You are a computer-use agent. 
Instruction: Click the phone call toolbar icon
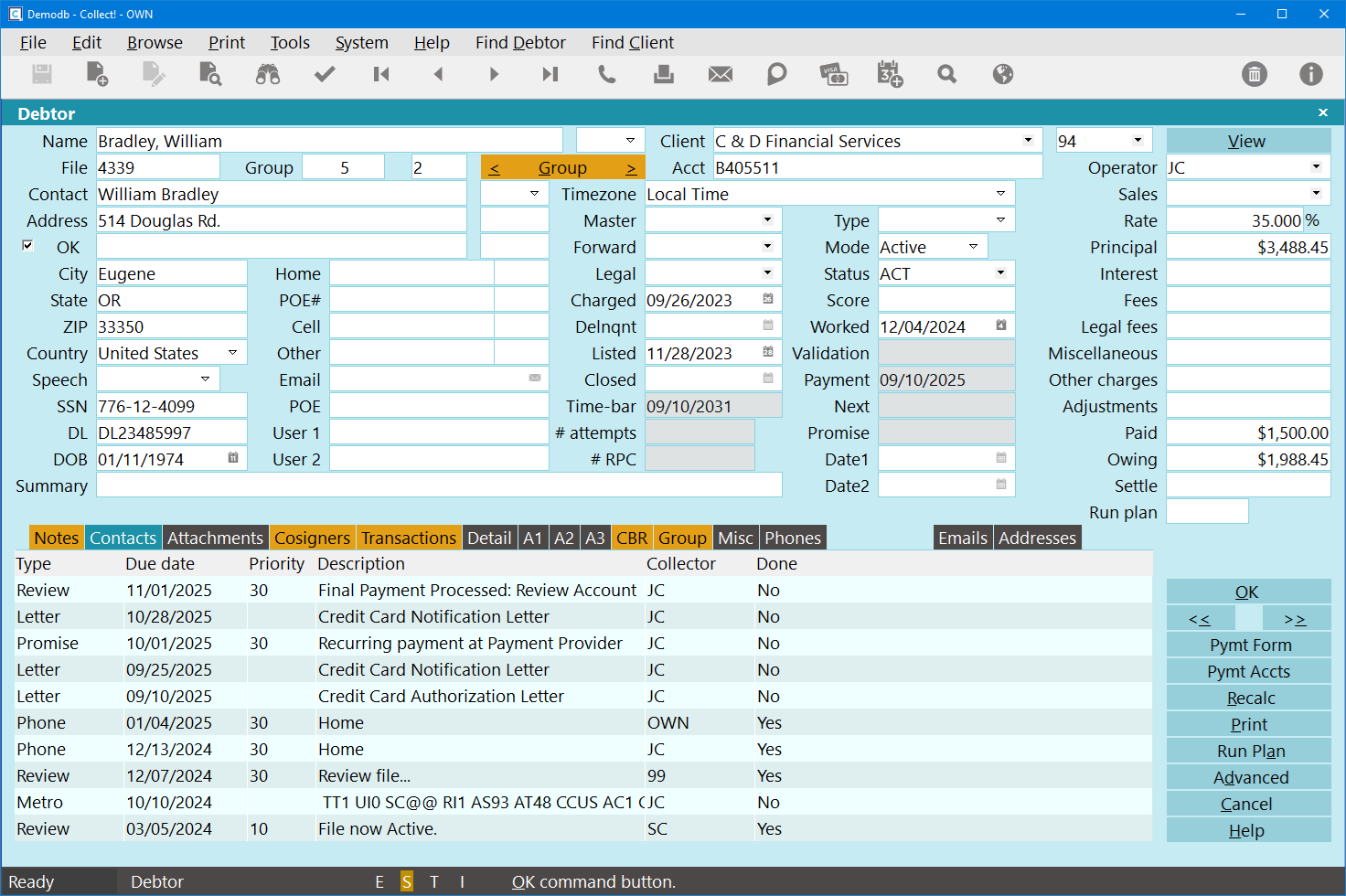click(x=607, y=74)
